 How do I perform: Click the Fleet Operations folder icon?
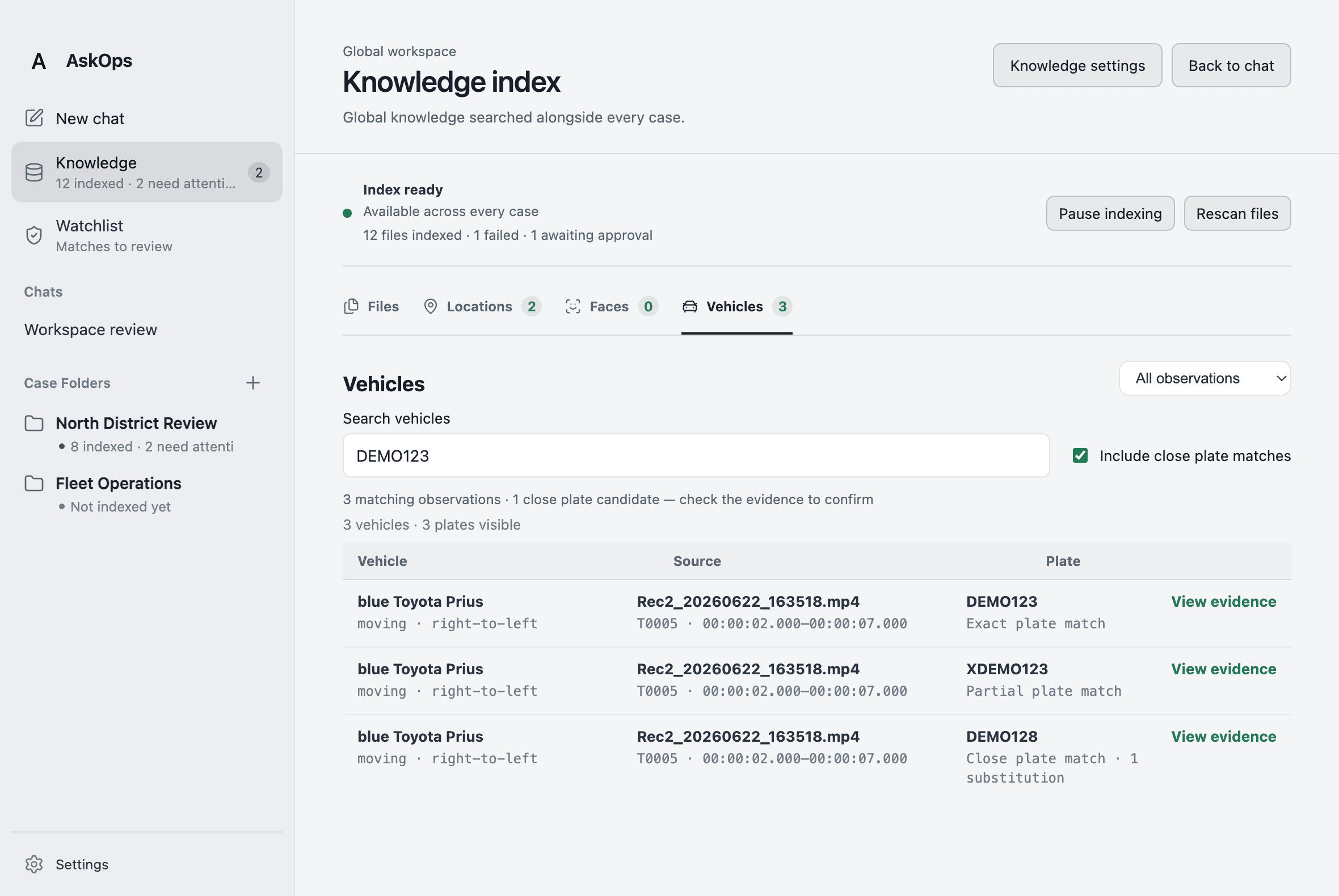click(34, 483)
